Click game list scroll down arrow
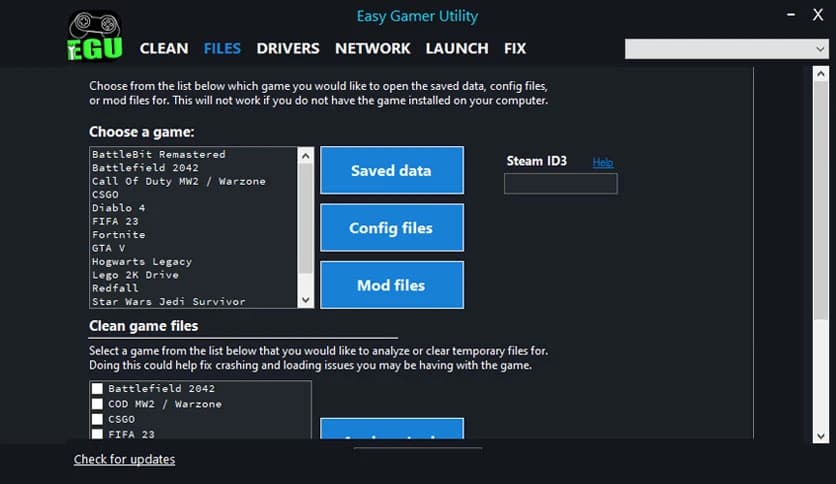836x484 pixels. pos(306,300)
